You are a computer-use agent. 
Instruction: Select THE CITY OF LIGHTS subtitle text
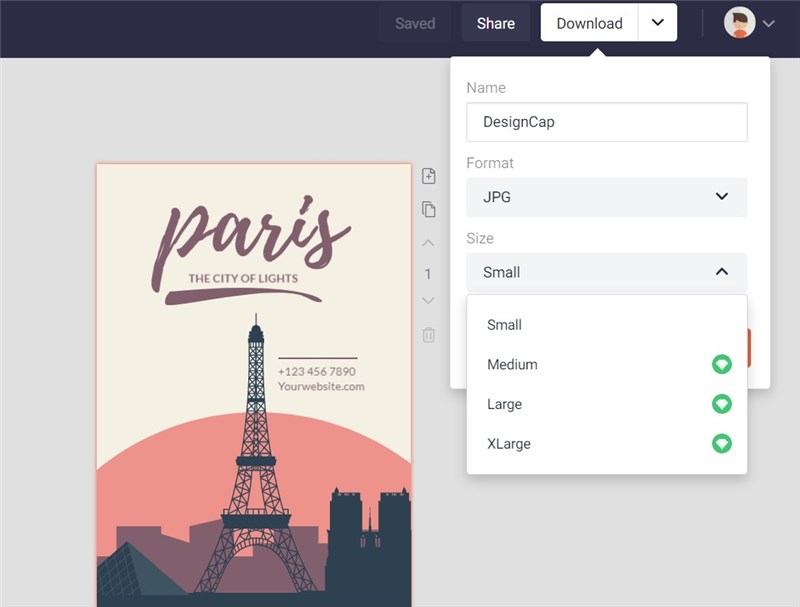(x=243, y=279)
